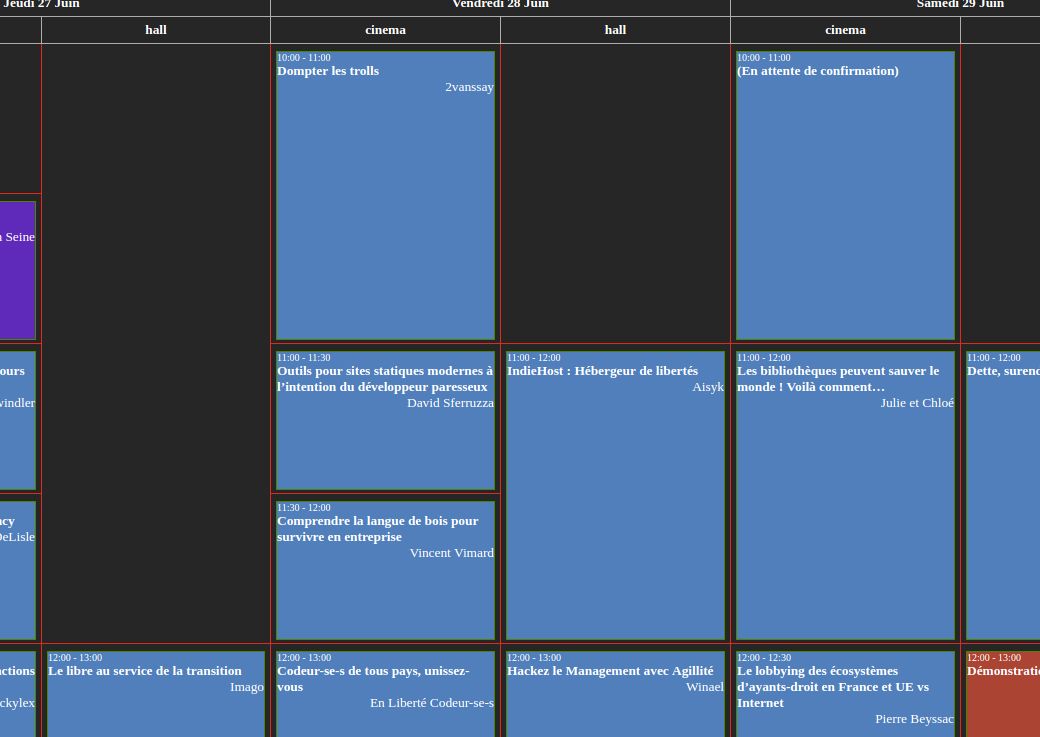1040x737 pixels.
Task: Click speaker name 'David Sferruzza'
Action: 450,403
